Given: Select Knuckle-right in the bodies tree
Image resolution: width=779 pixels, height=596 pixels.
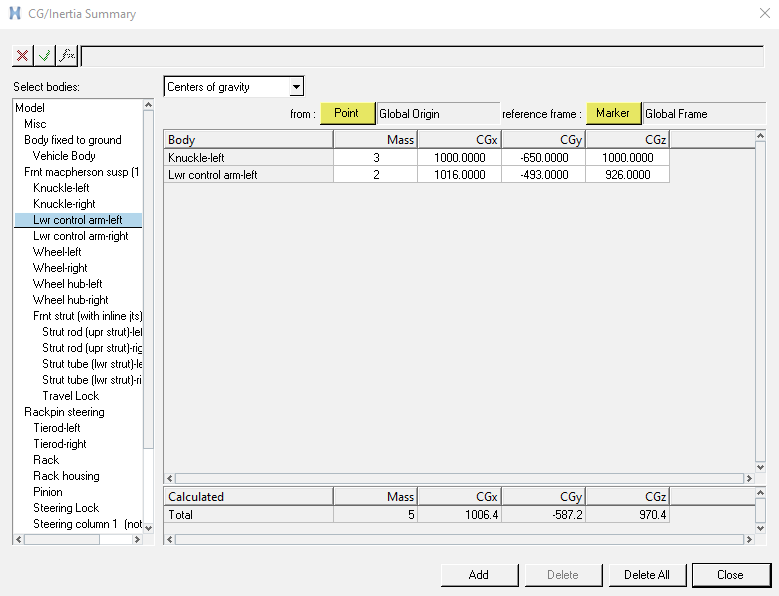Looking at the screenshot, I should click(64, 204).
